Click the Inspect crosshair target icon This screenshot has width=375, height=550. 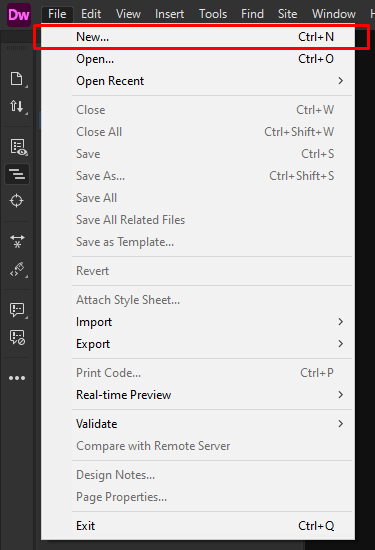pos(16,201)
